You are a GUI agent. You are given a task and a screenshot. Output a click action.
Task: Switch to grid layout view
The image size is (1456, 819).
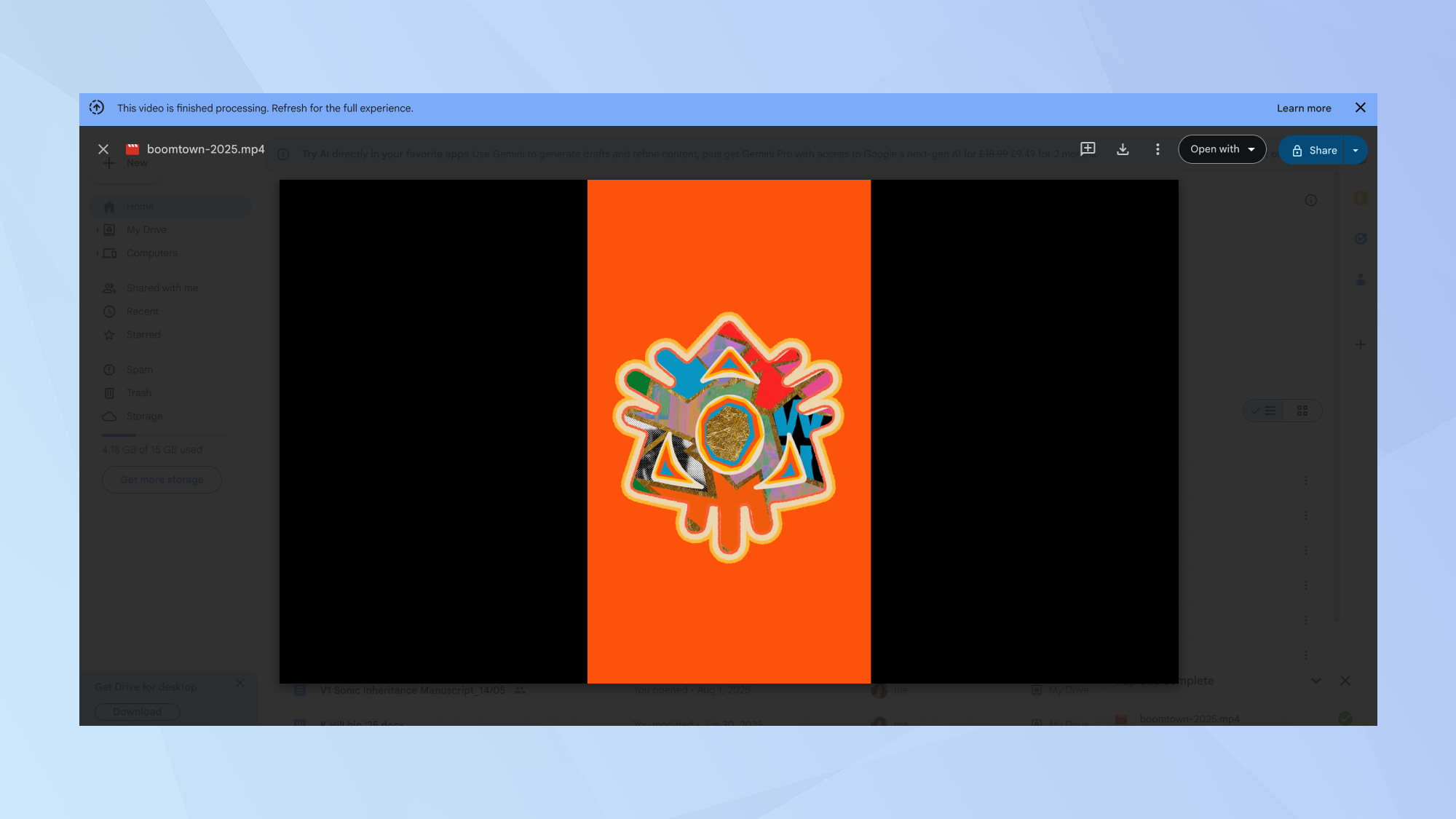pyautogui.click(x=1302, y=411)
